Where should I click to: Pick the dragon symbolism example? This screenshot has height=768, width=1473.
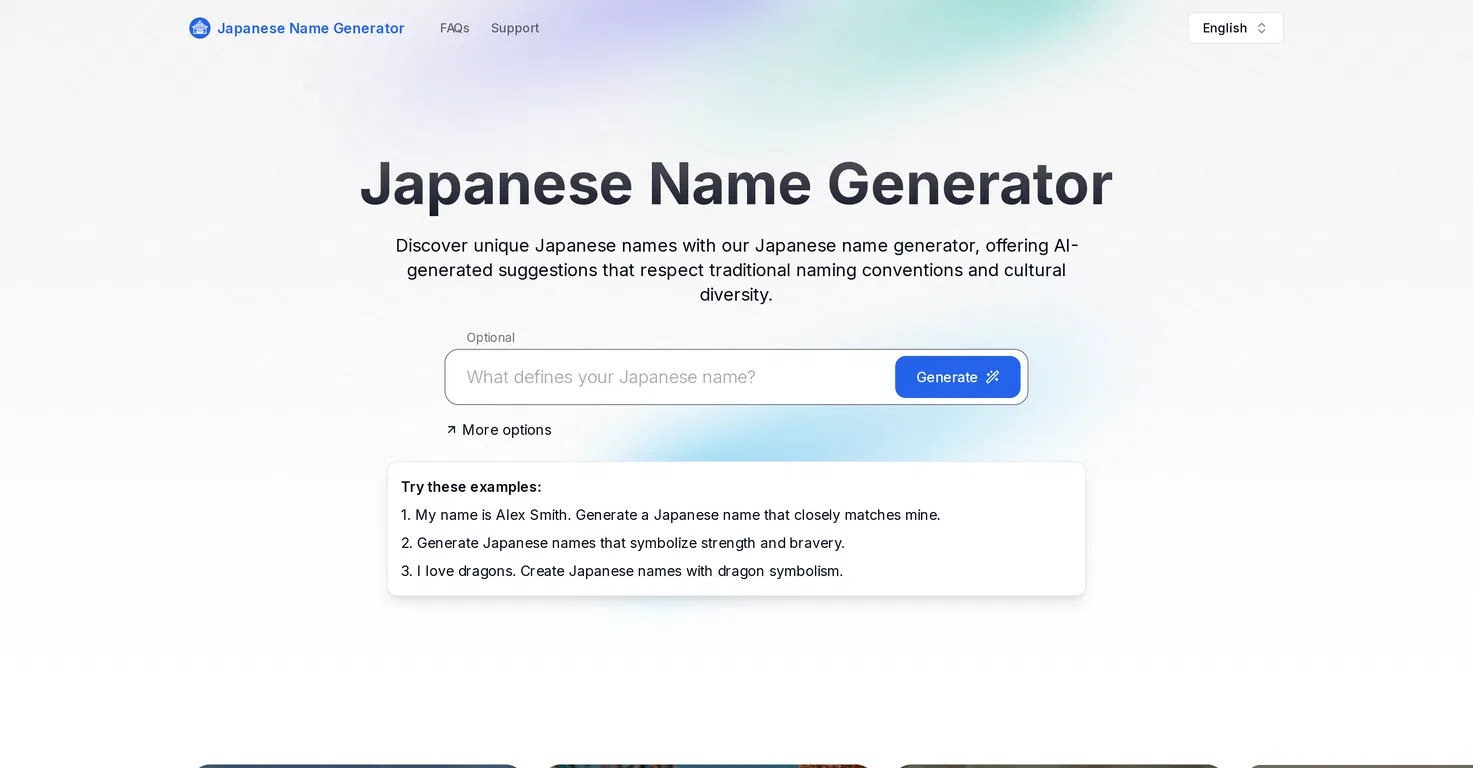pos(622,571)
